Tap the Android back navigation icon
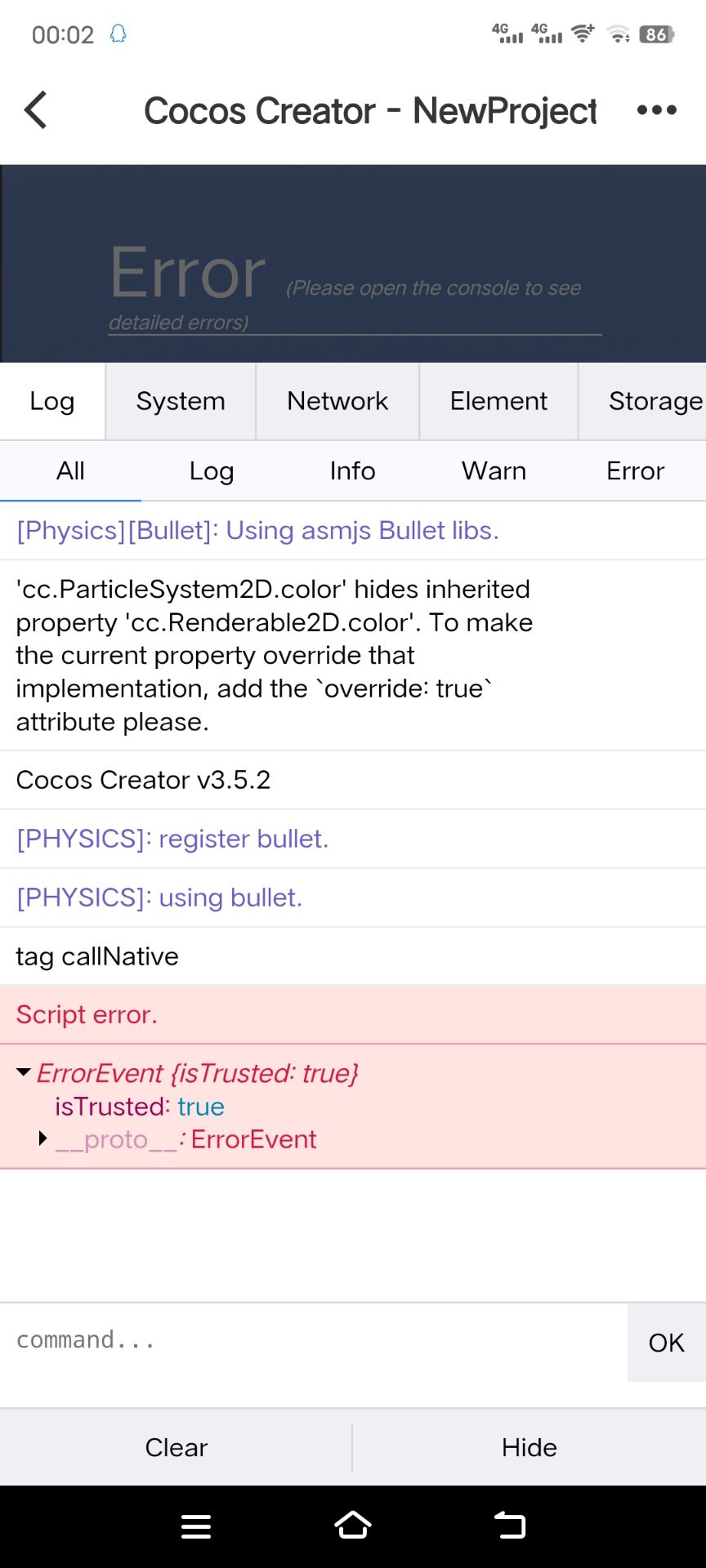Image resolution: width=706 pixels, height=1568 pixels. pyautogui.click(x=510, y=1526)
